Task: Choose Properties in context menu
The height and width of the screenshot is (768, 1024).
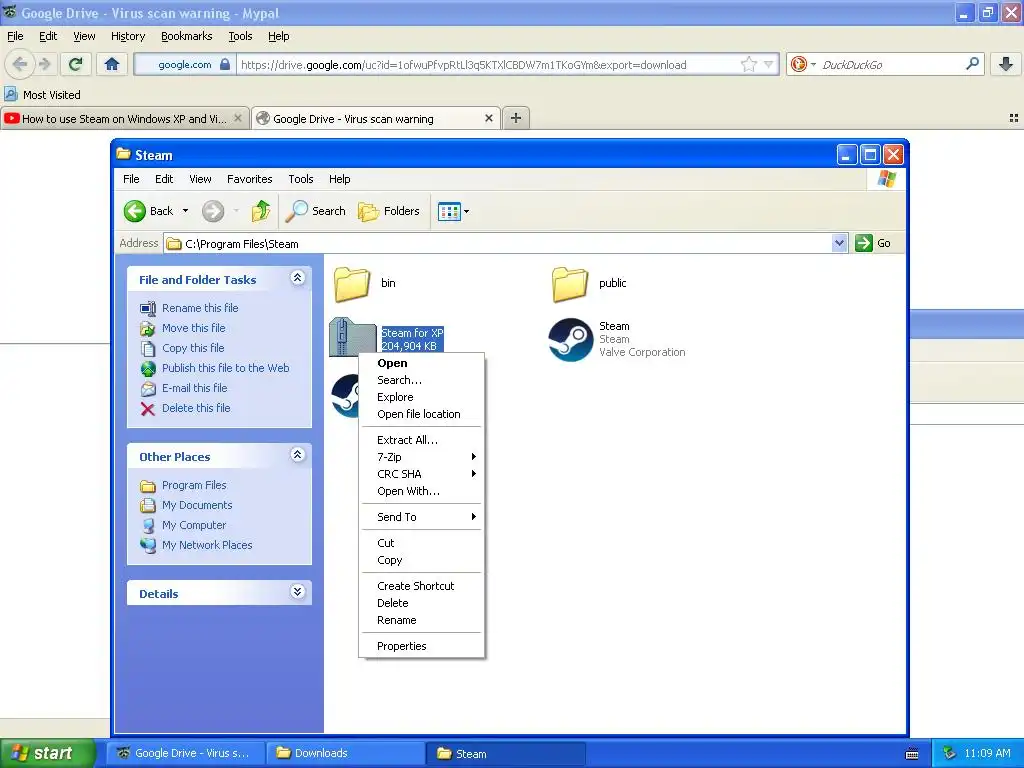Action: [x=422, y=647]
